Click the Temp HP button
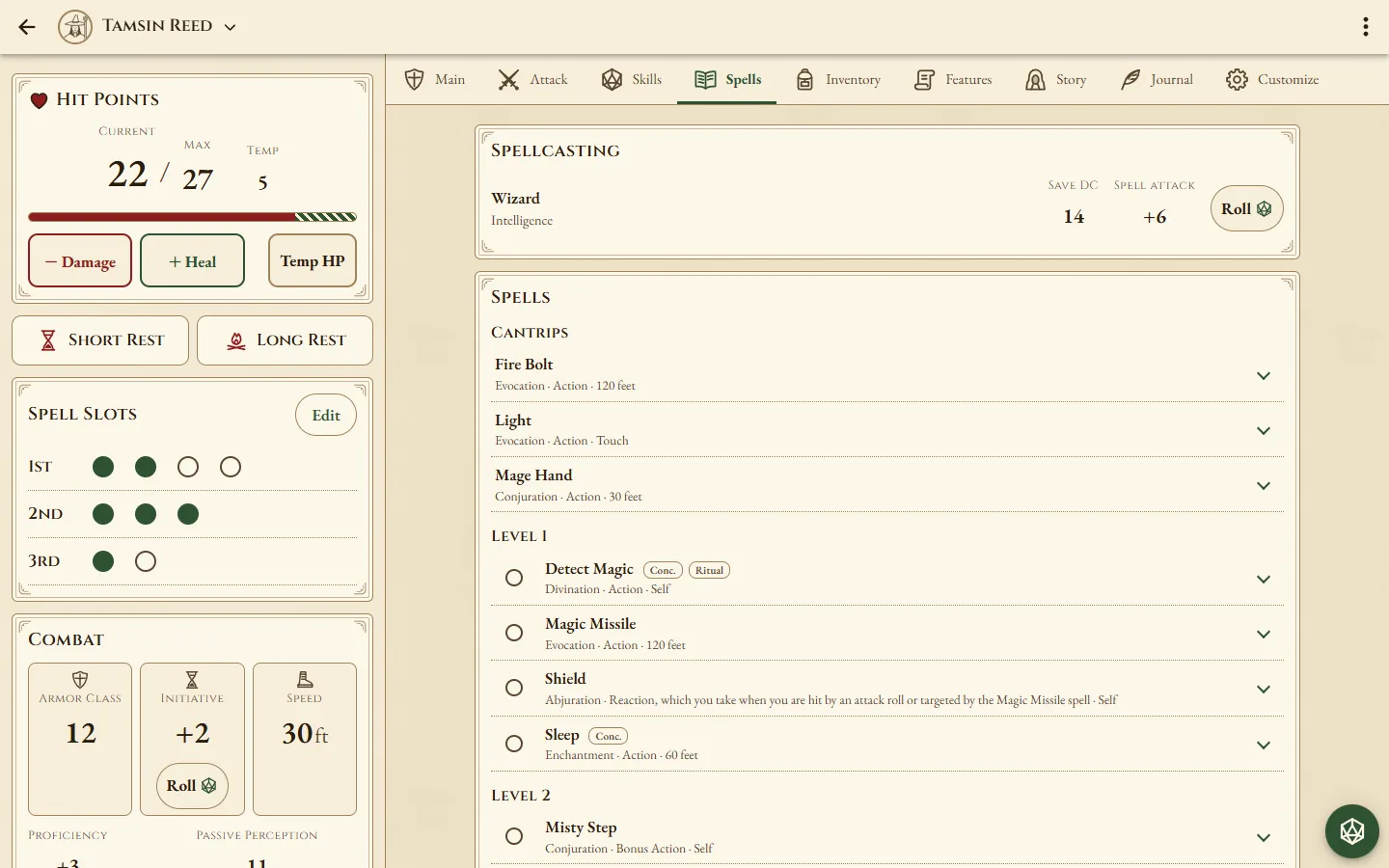 (313, 261)
